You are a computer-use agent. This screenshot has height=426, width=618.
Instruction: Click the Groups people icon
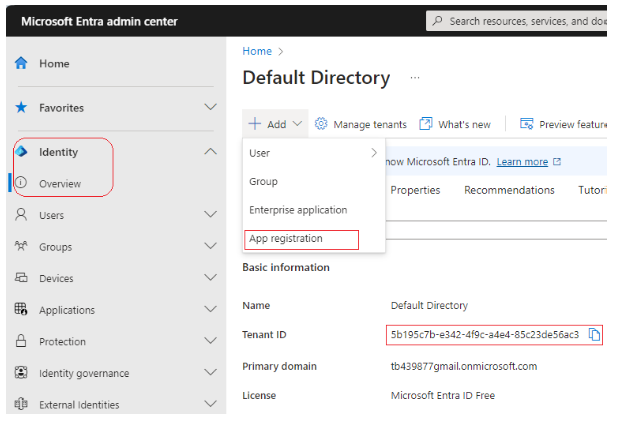coord(21,246)
